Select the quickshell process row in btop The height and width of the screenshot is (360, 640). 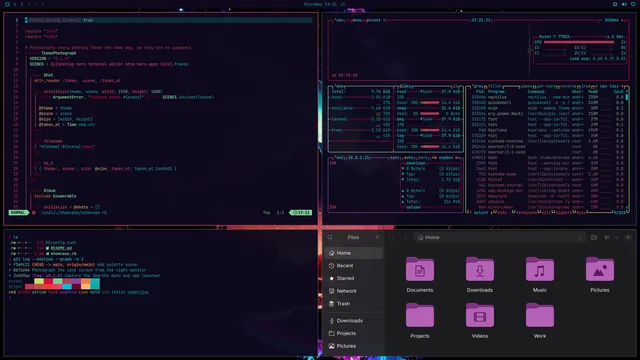pos(548,102)
